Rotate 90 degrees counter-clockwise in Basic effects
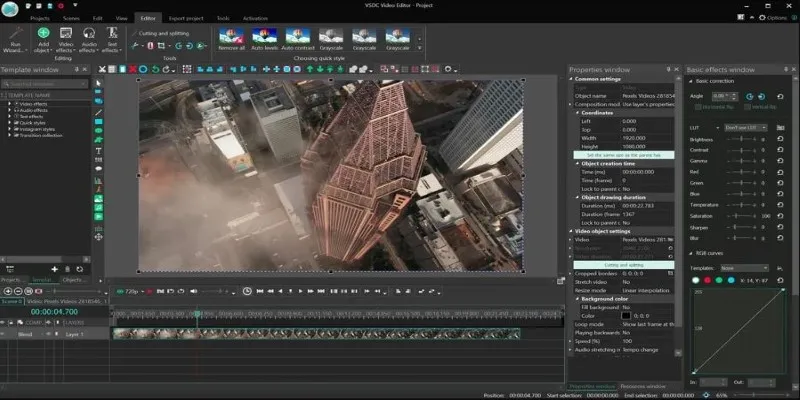The image size is (800, 400). [749, 96]
